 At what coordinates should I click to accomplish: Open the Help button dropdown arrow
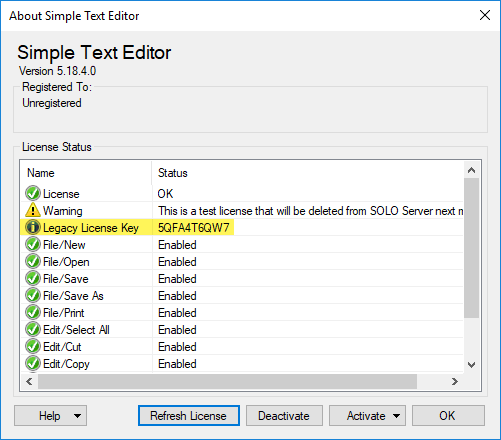point(77,416)
